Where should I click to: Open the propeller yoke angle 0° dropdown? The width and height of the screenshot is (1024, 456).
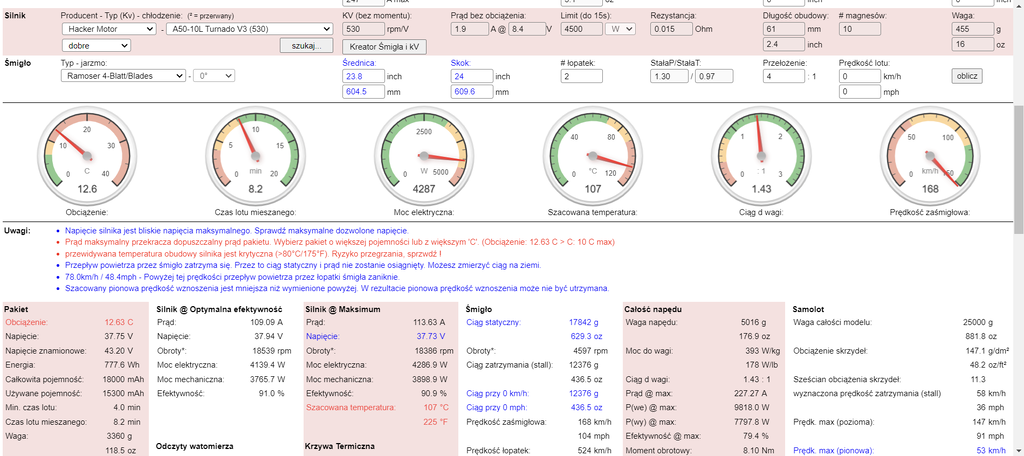coord(214,76)
